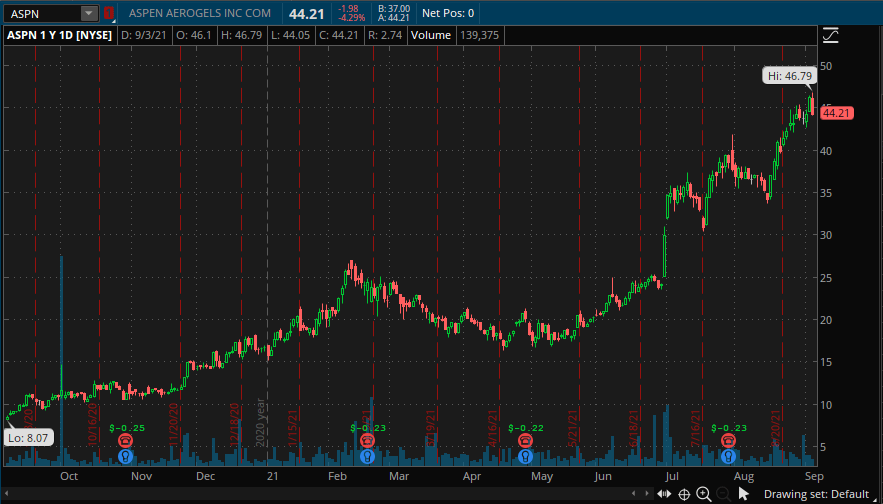The height and width of the screenshot is (504, 883).
Task: Click the 10/16/20 expiration date marker
Action: [x=92, y=425]
